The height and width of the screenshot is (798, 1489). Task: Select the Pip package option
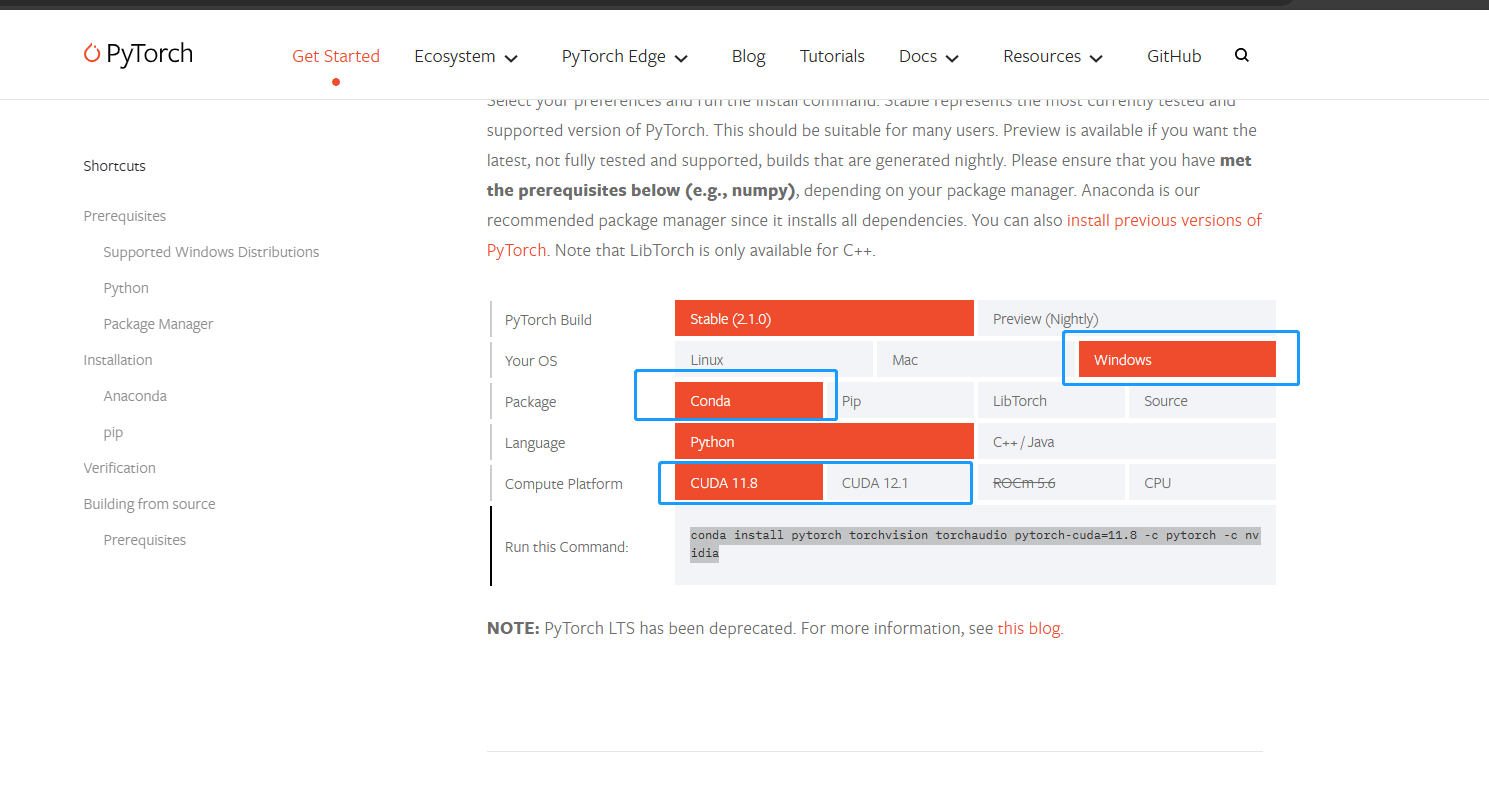coord(900,400)
